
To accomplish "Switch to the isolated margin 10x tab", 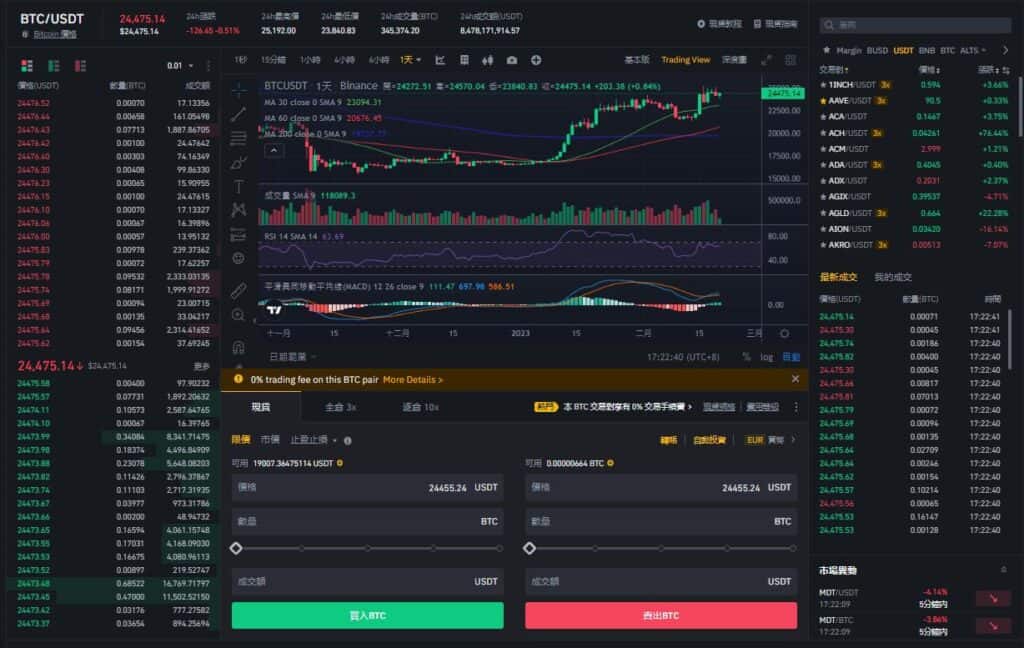I will click(x=420, y=407).
